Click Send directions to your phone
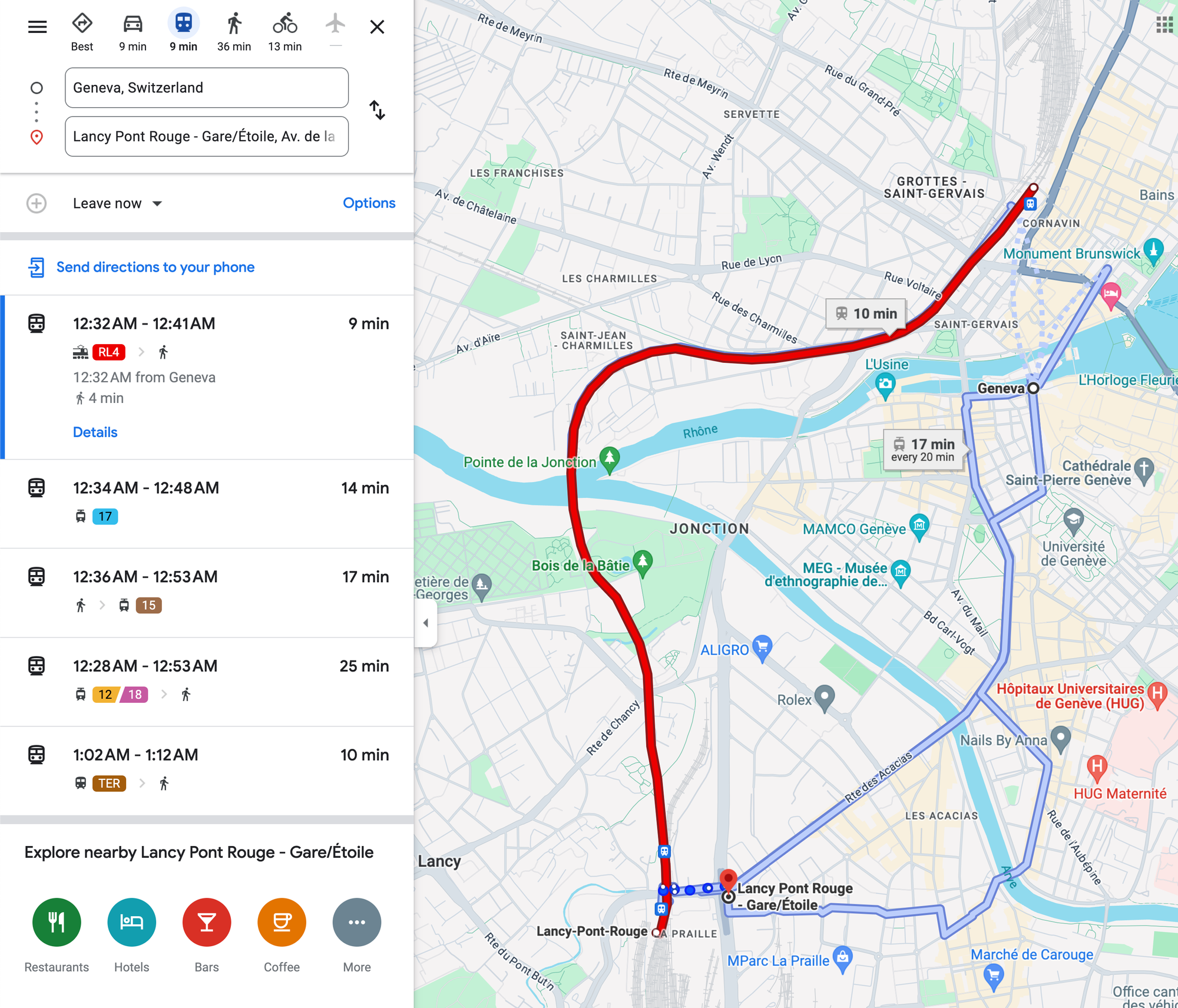This screenshot has height=1008, width=1178. 155,267
